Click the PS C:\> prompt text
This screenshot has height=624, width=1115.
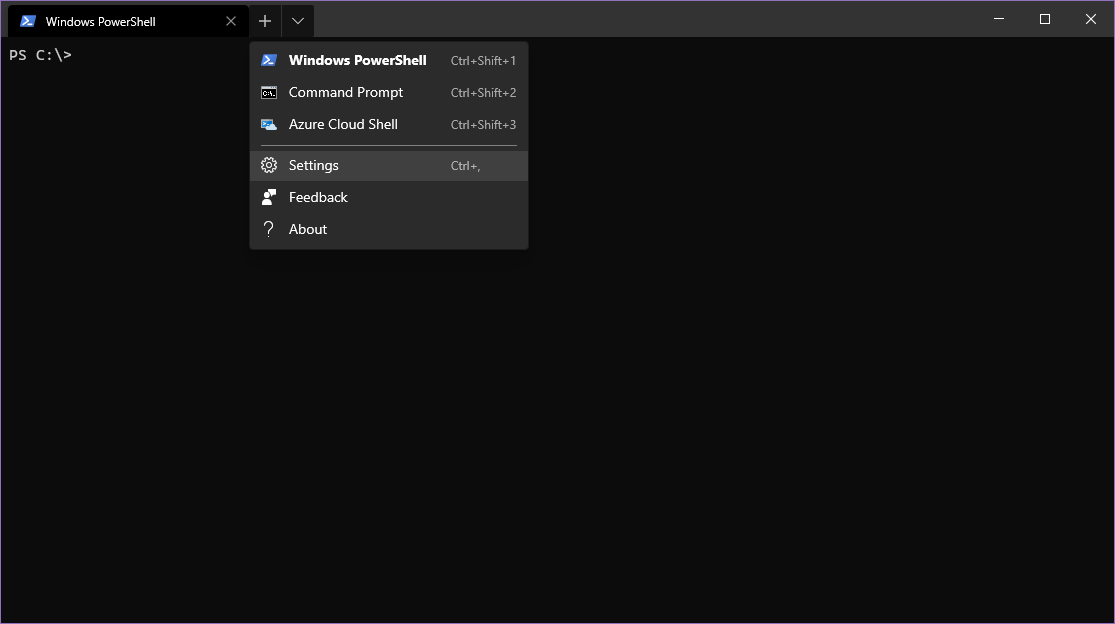(41, 55)
